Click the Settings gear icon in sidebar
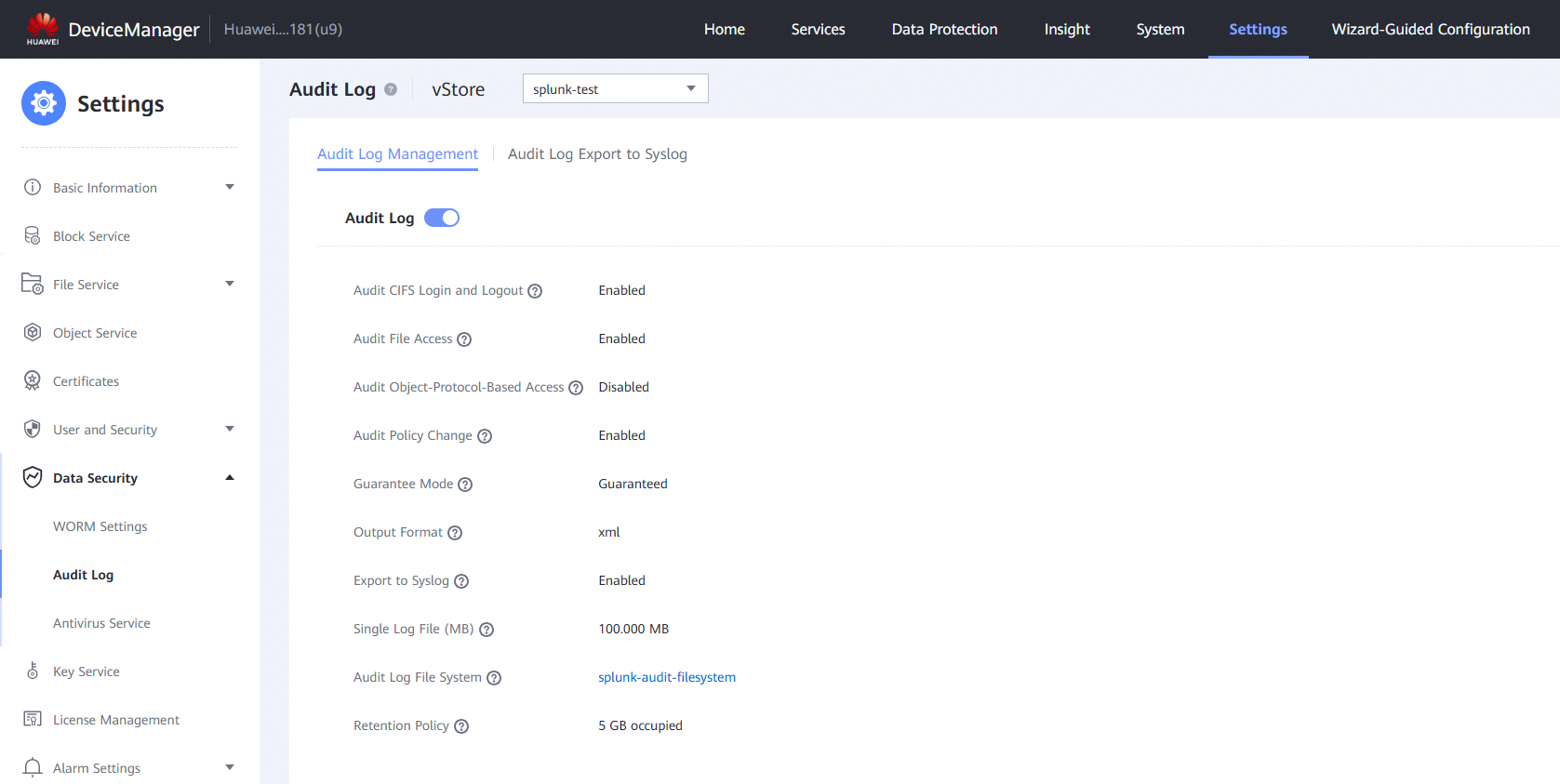 [44, 103]
